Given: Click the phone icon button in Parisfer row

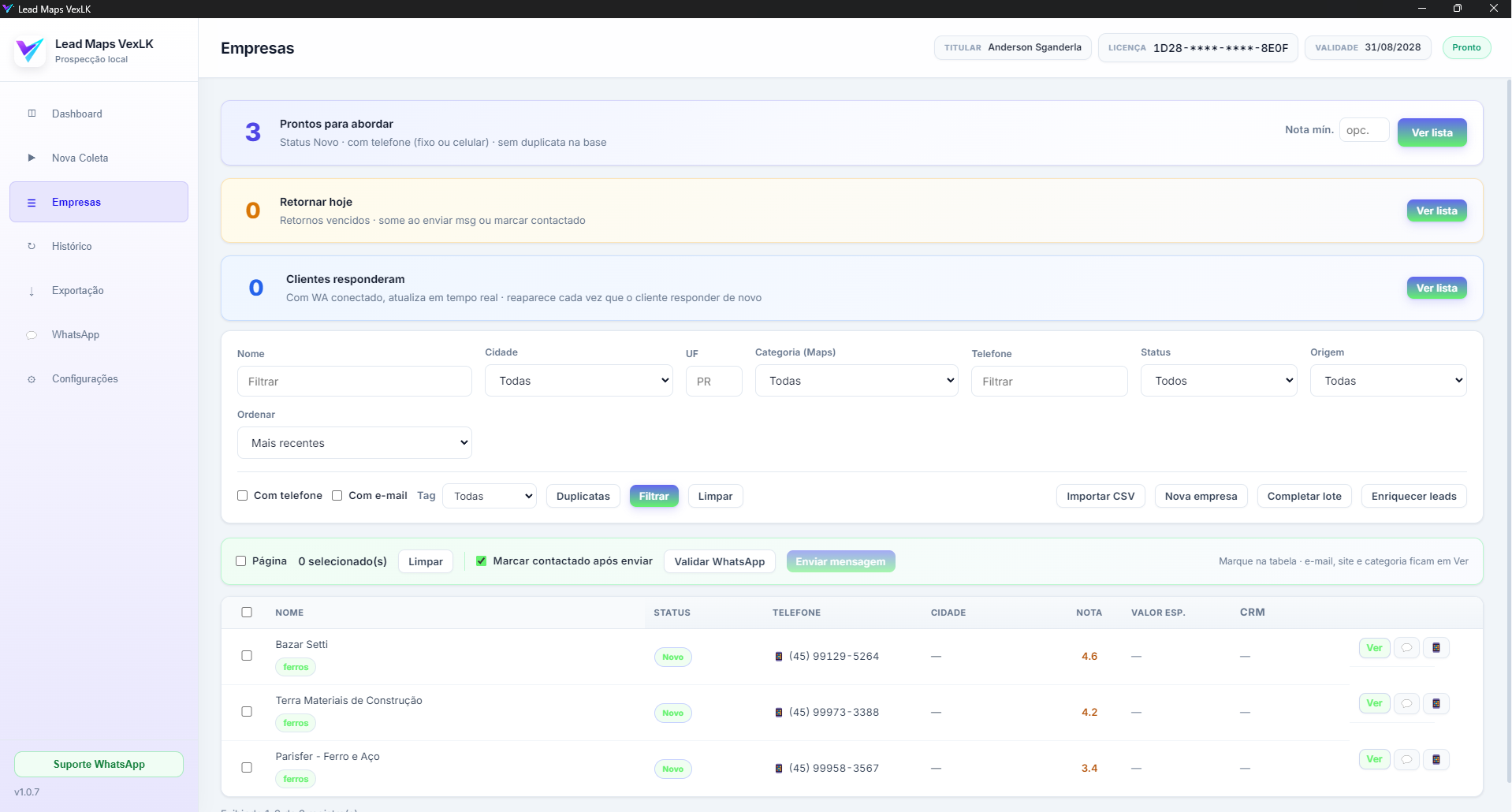Looking at the screenshot, I should pyautogui.click(x=1436, y=759).
